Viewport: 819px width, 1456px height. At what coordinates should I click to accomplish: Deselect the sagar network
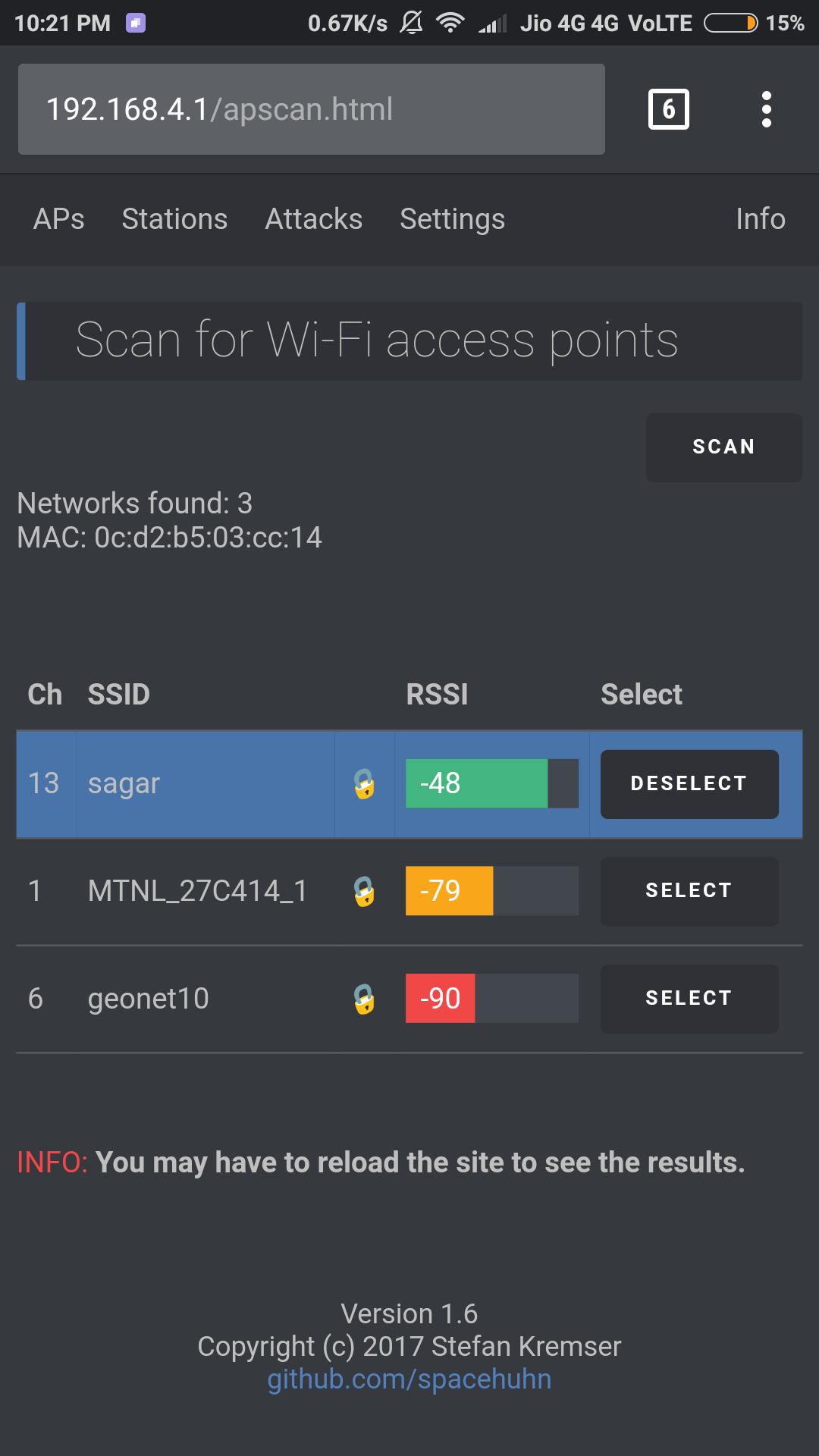[x=689, y=783]
